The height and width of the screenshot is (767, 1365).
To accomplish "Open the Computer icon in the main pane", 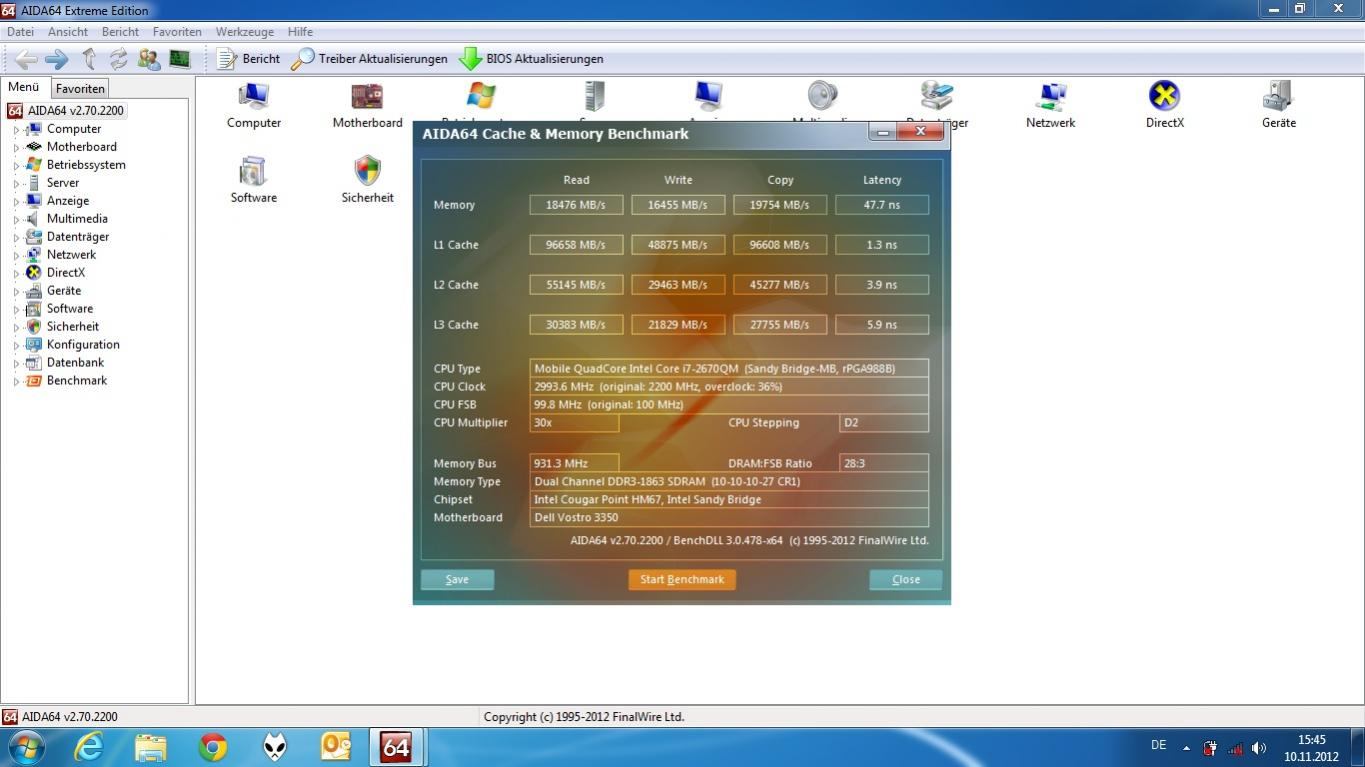I will (254, 105).
